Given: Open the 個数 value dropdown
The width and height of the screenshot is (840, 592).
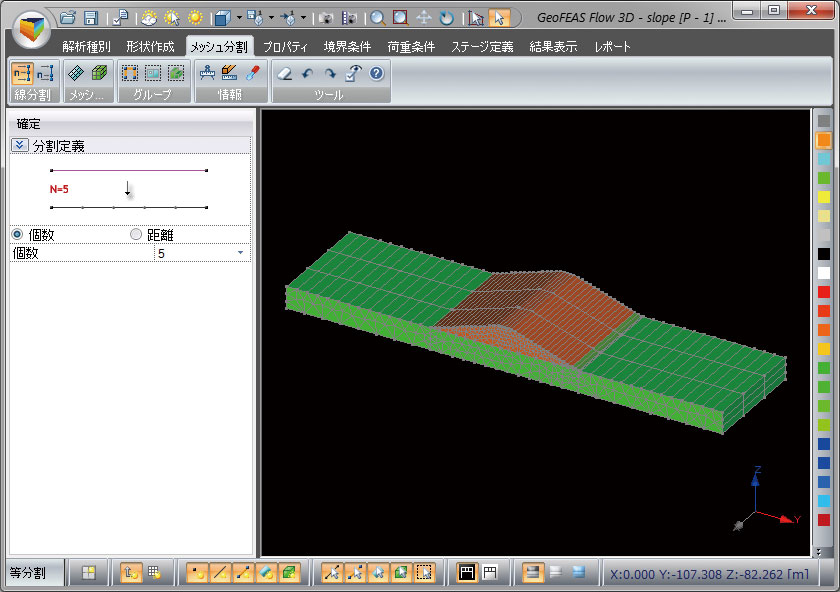Looking at the screenshot, I should pos(240,254).
